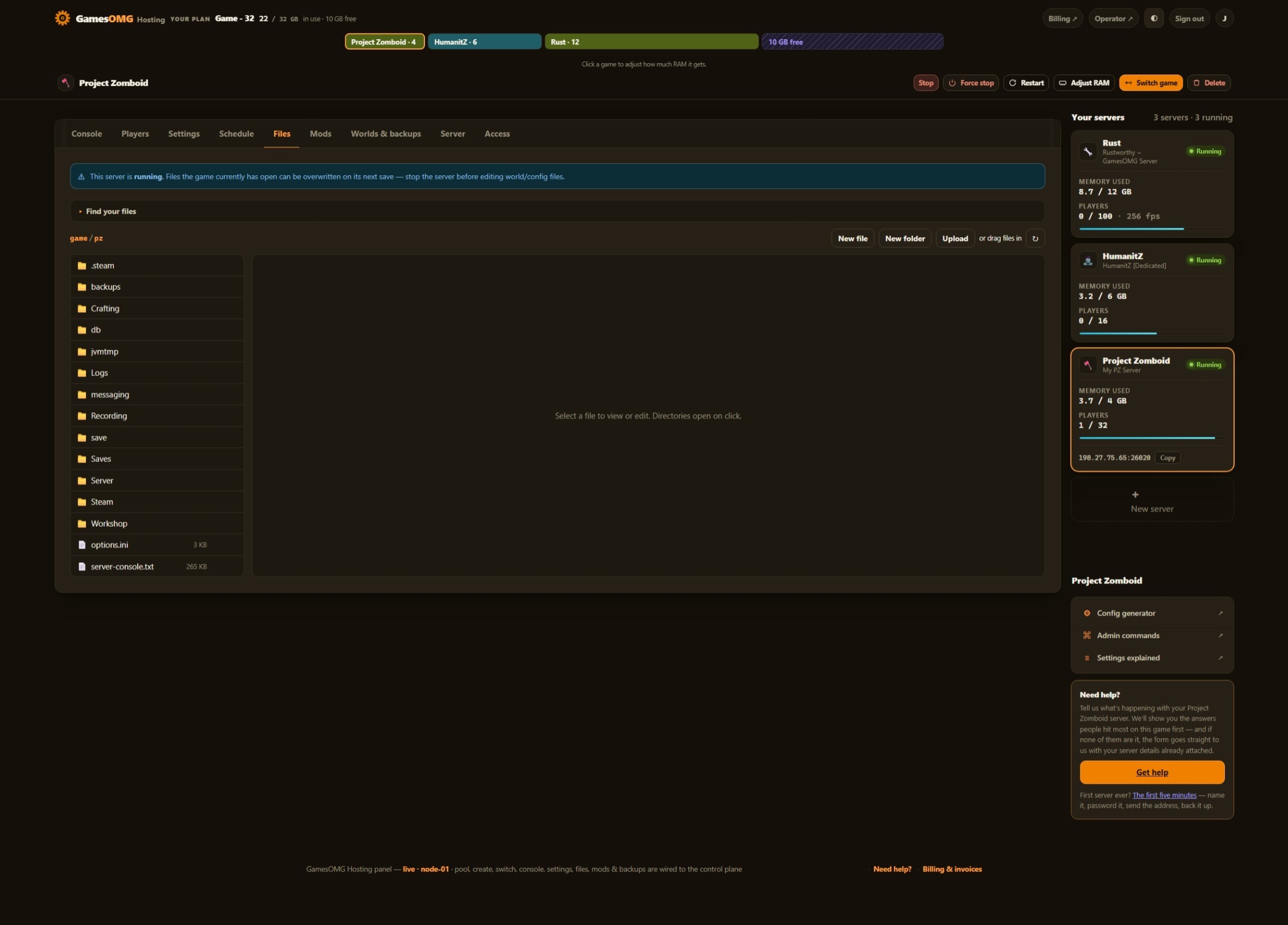Click the footer Need help? link

click(x=892, y=869)
